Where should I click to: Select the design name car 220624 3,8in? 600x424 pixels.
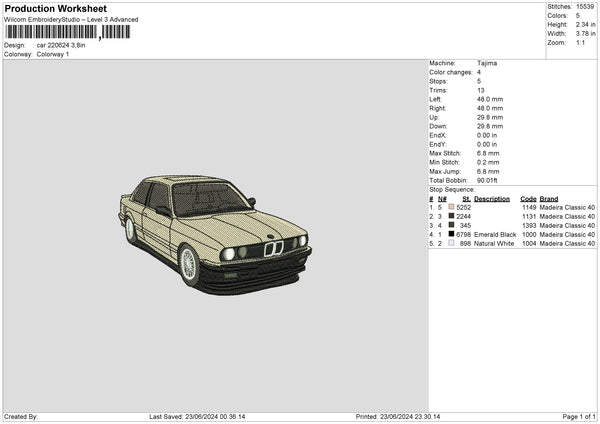tap(63, 45)
